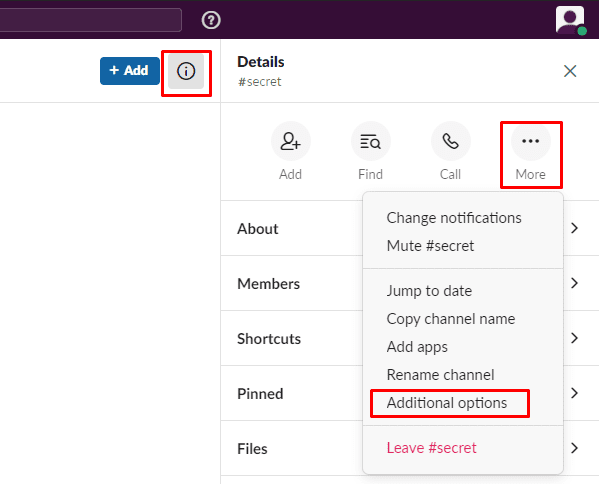Image resolution: width=600 pixels, height=484 pixels.
Task: Select Jump to date
Action: 429,291
